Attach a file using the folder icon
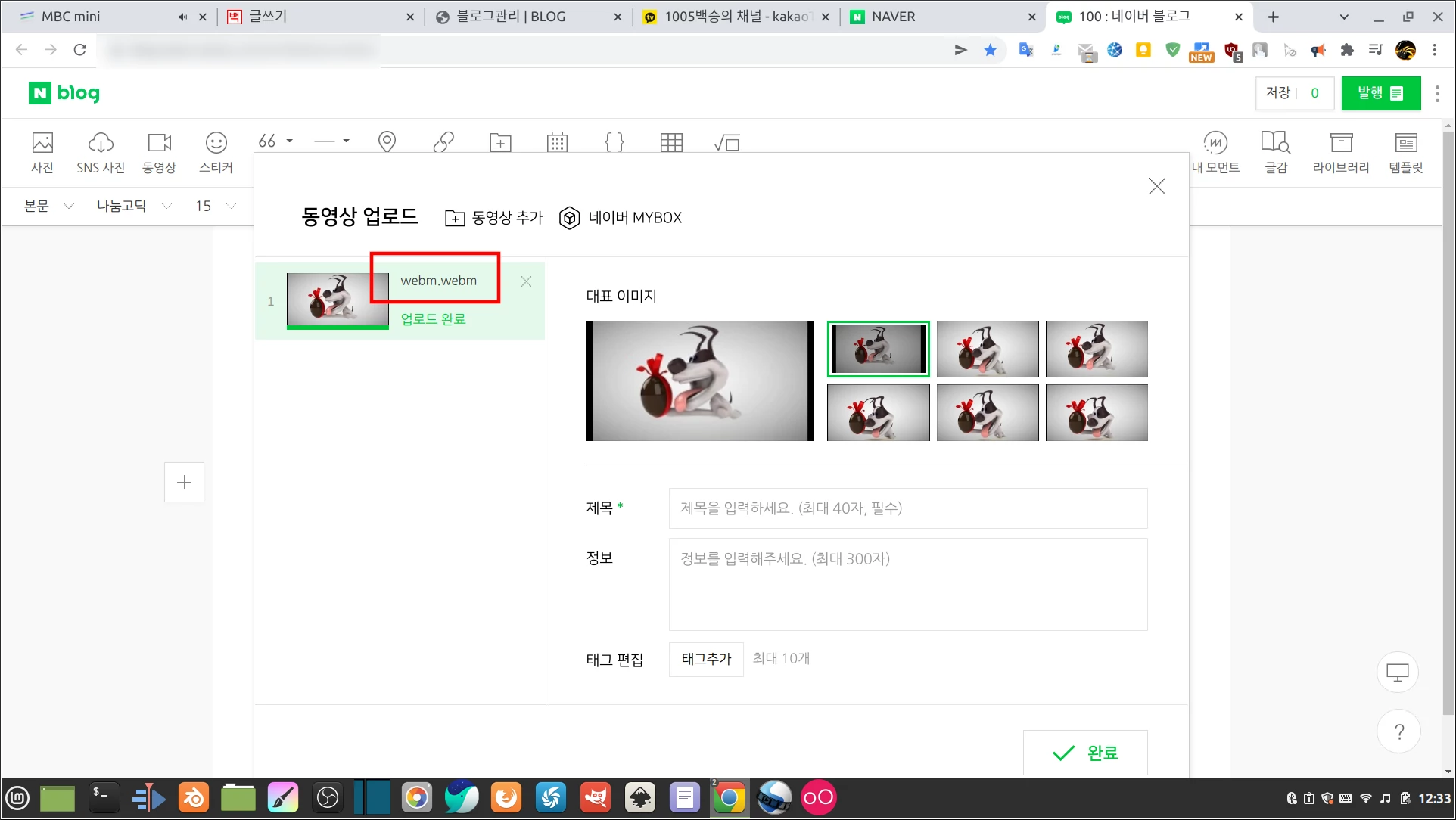Screen dimensions: 1456x820 [499, 142]
